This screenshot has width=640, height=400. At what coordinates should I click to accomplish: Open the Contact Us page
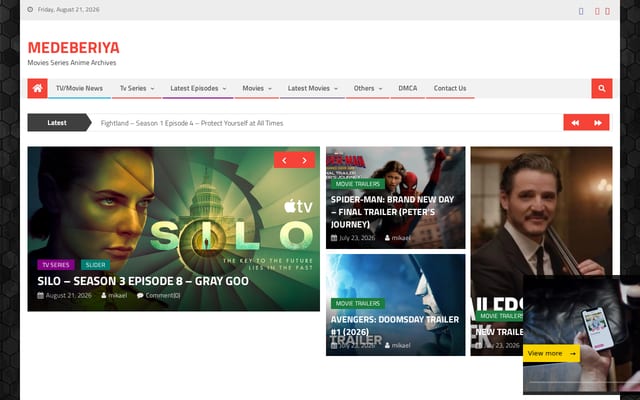(x=450, y=88)
